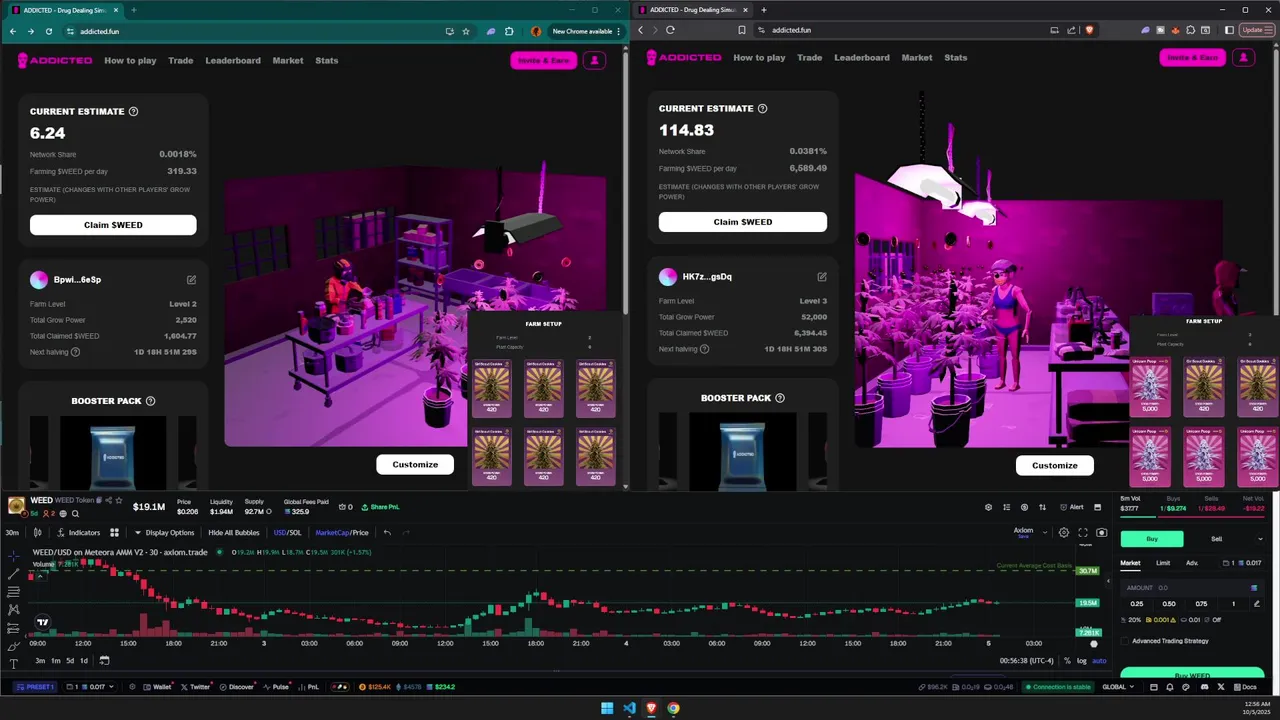Screen dimensions: 1280x720
Task: Show Next halving info in right window
Action: click(x=704, y=349)
